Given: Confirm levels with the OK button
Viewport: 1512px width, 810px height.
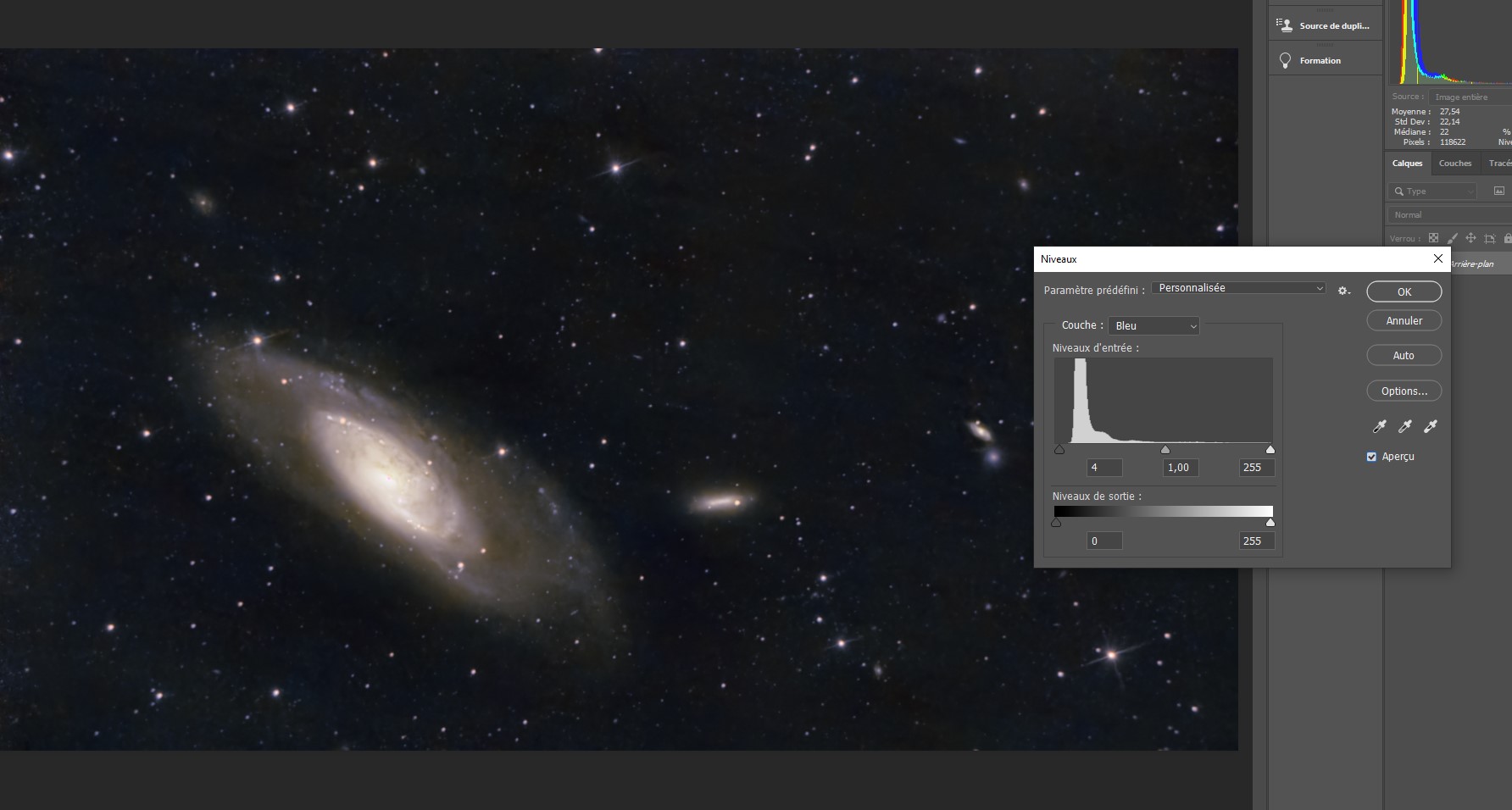Looking at the screenshot, I should (1404, 291).
